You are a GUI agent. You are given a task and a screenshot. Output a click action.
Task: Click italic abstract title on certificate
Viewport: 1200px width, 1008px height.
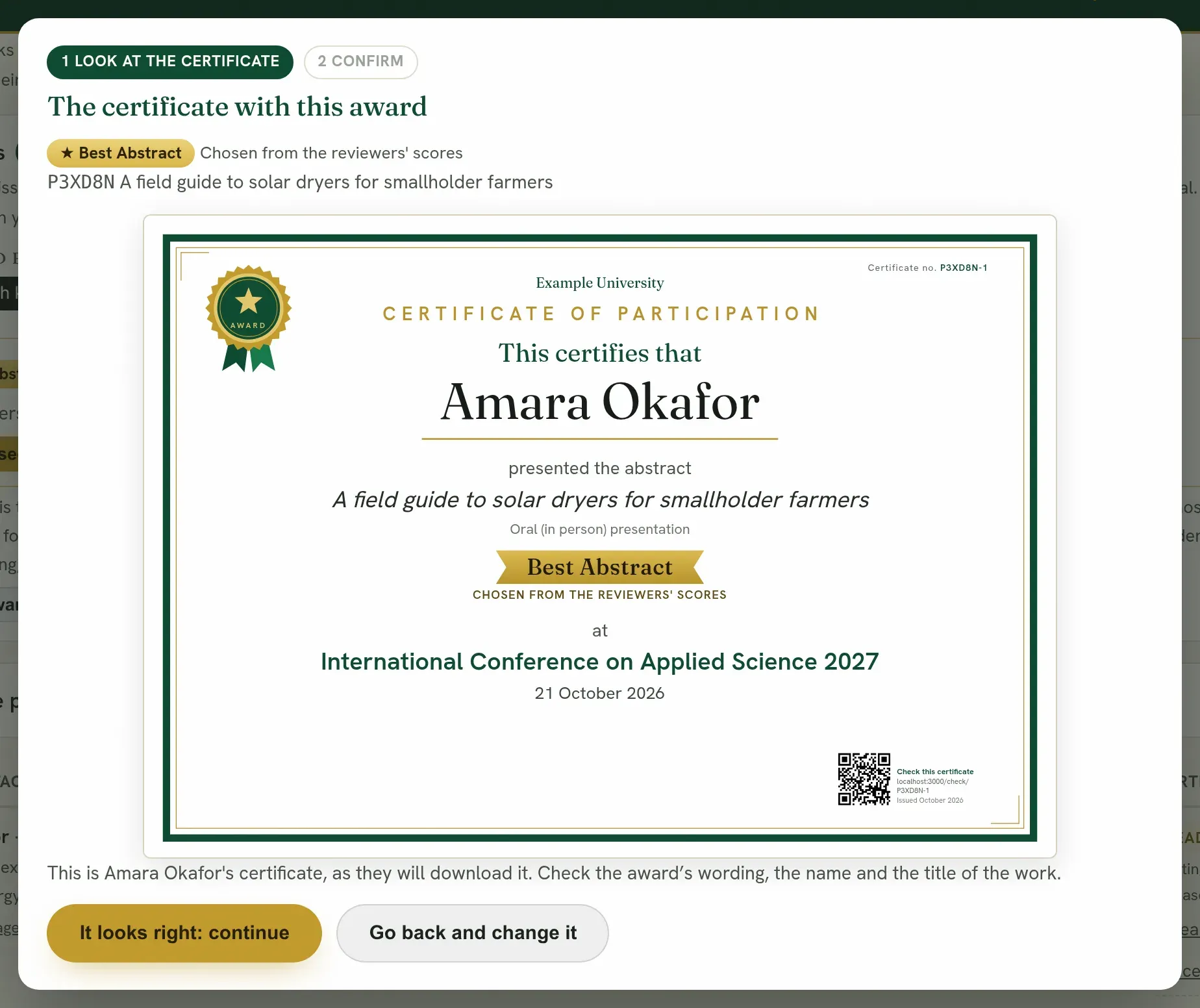(x=600, y=499)
